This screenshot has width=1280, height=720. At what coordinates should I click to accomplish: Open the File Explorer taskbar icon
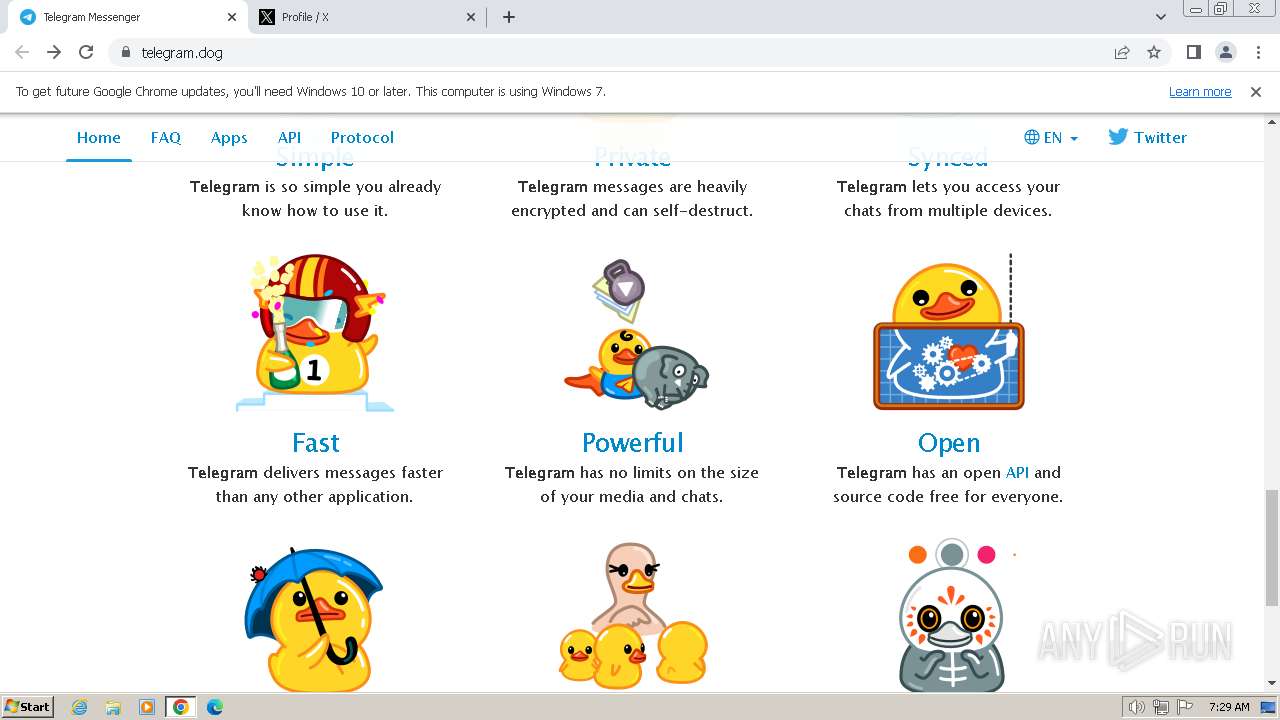tap(113, 707)
